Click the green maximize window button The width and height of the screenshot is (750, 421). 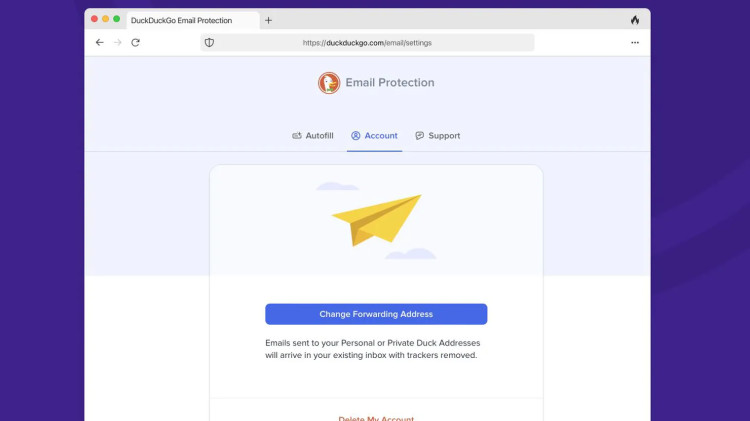pyautogui.click(x=116, y=19)
